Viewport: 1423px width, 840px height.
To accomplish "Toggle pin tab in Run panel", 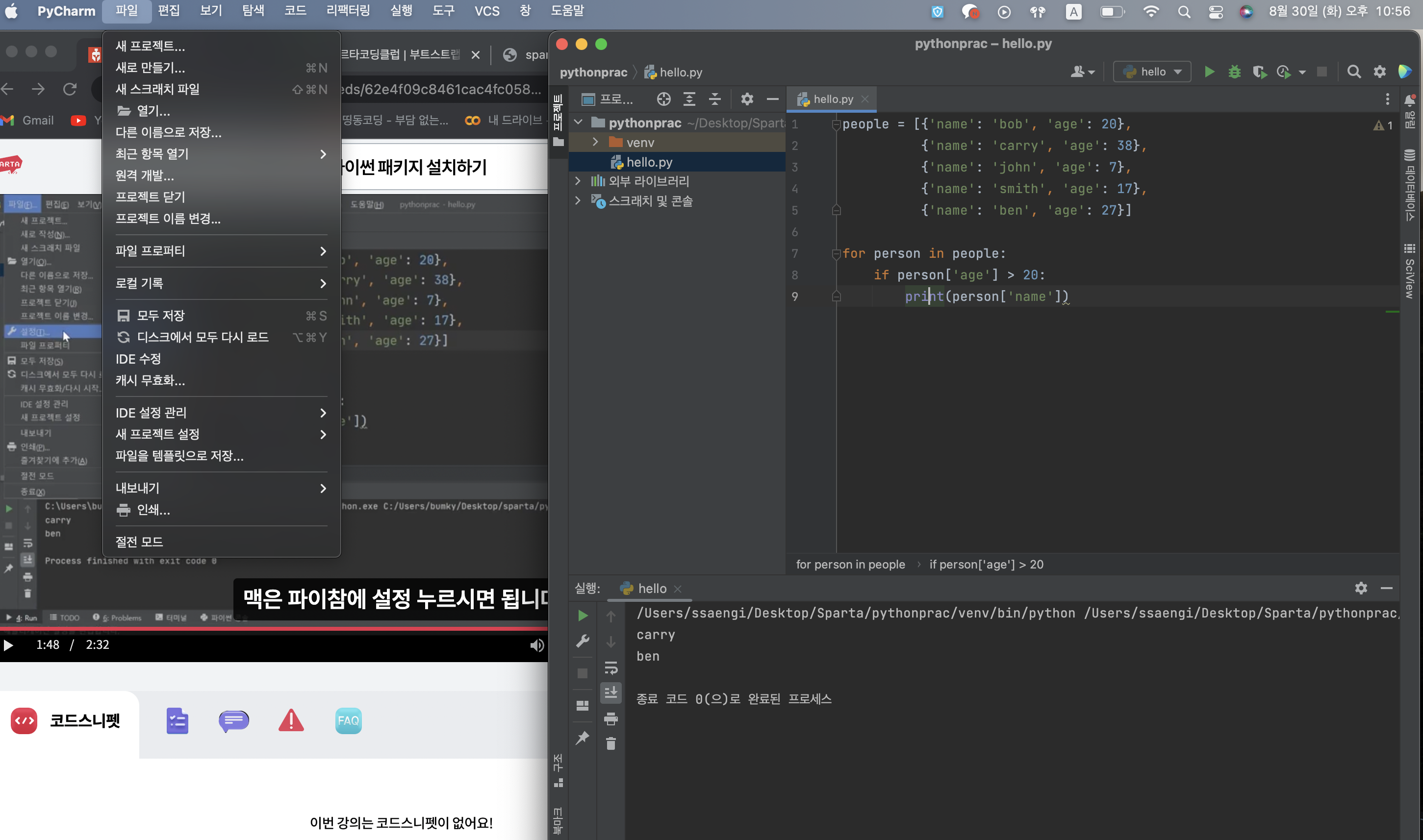I will 583,738.
